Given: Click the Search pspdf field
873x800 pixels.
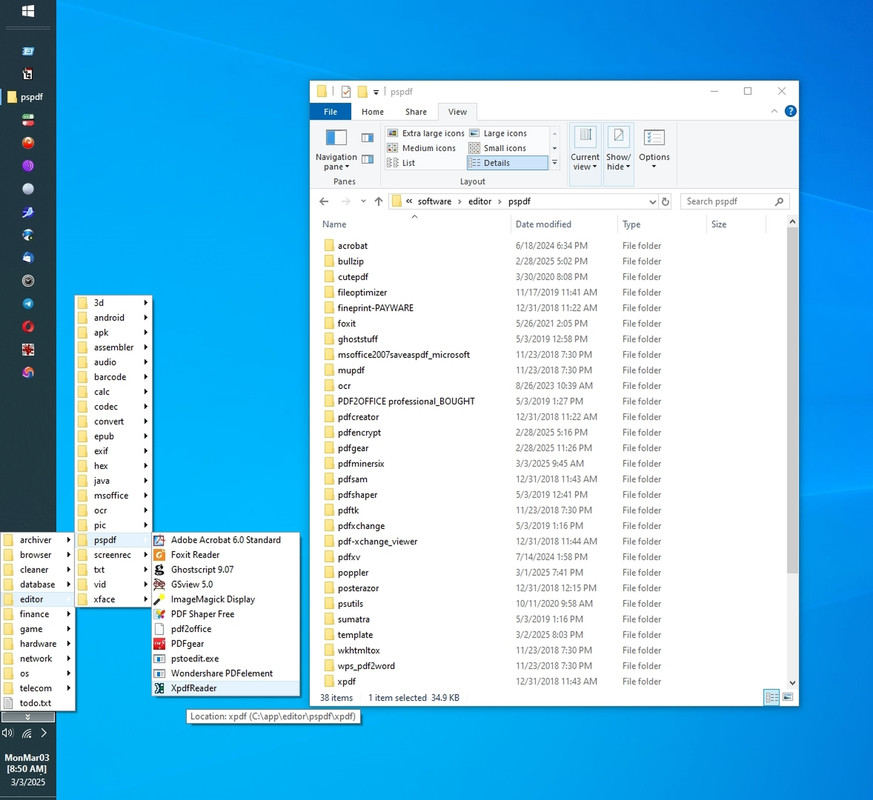Looking at the screenshot, I should [734, 202].
